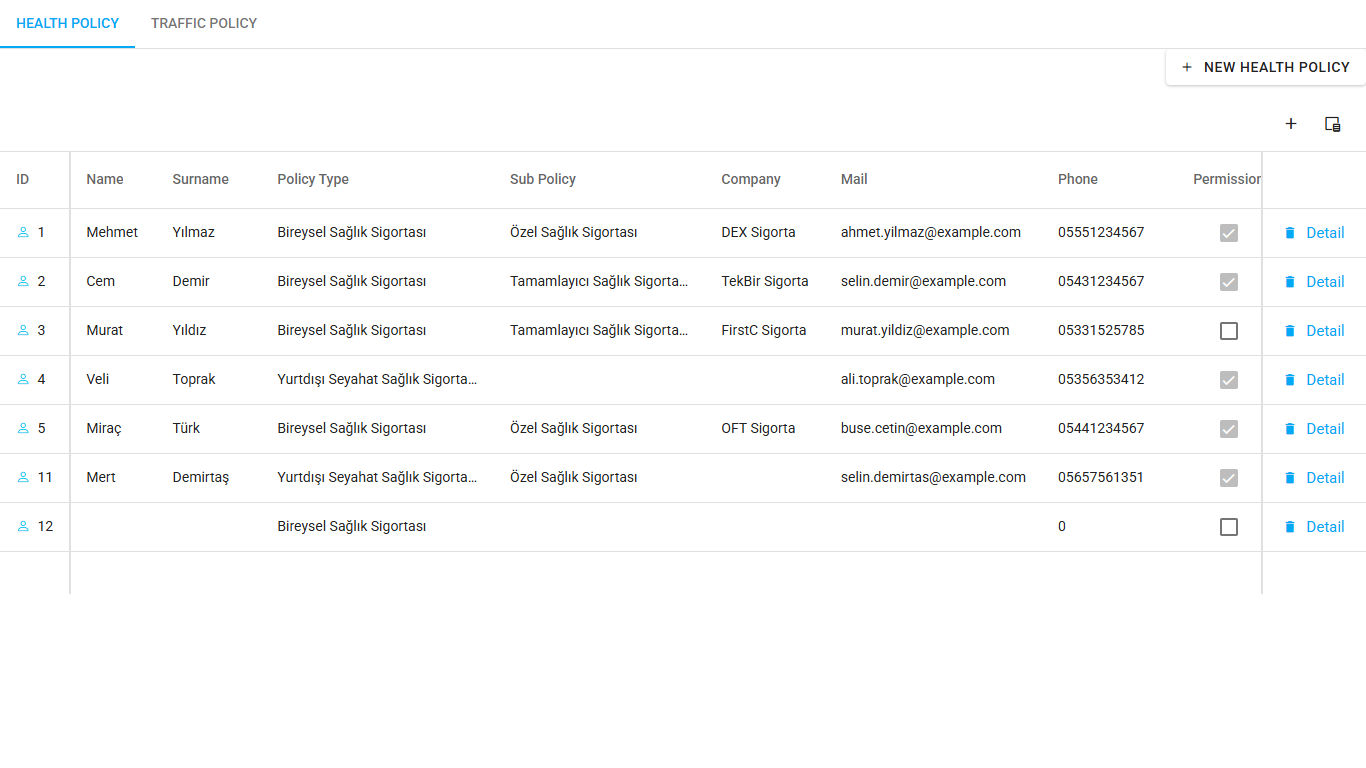
Task: Click trash icon for Murat Yıldız
Action: pos(1289,331)
